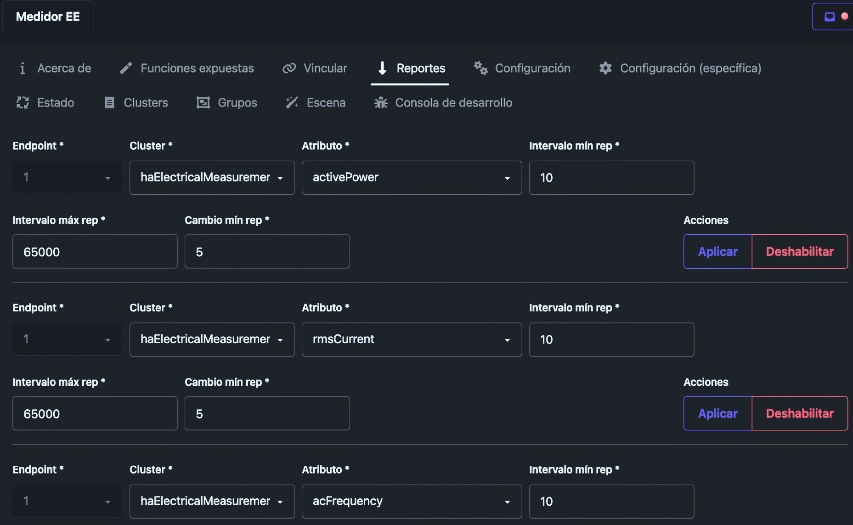Switch to Funciones expuestas tab
This screenshot has width=853, height=525.
(x=187, y=68)
